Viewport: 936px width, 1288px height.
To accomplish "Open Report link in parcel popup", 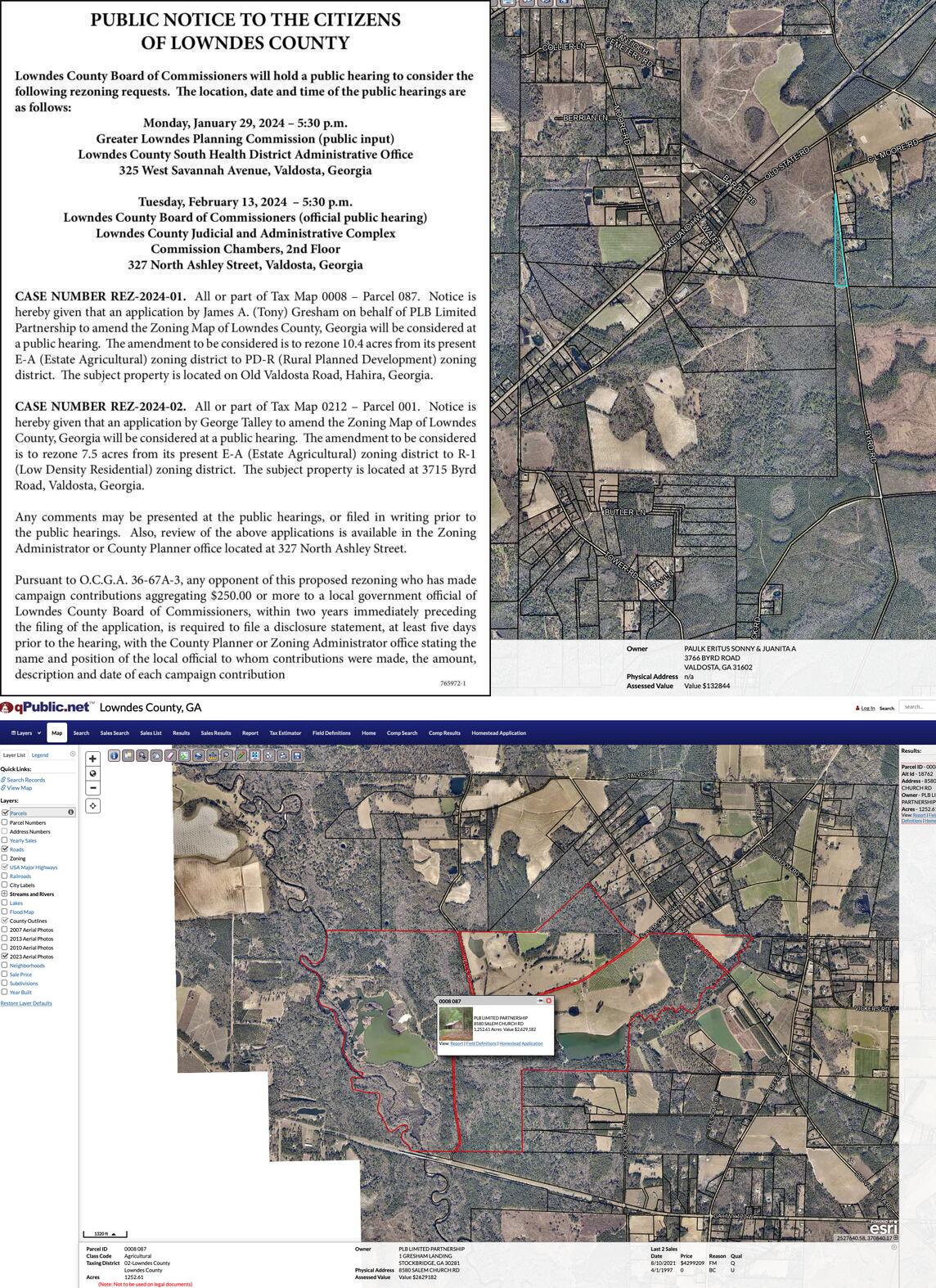I will pos(457,1043).
